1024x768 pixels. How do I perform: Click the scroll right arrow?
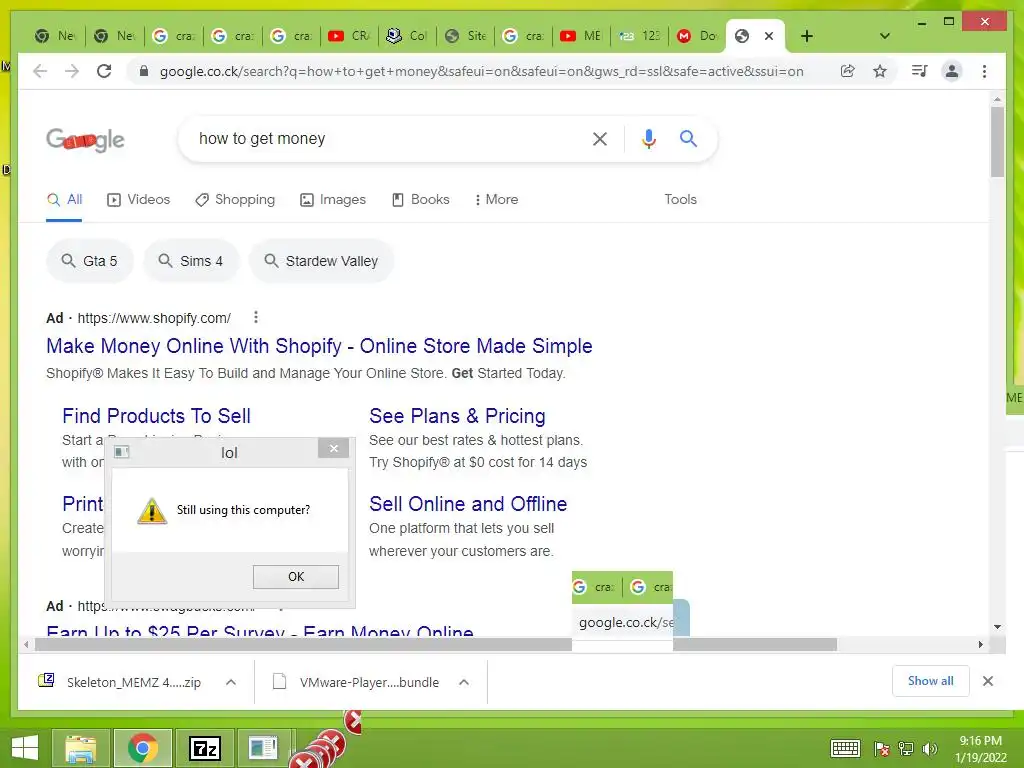(980, 645)
